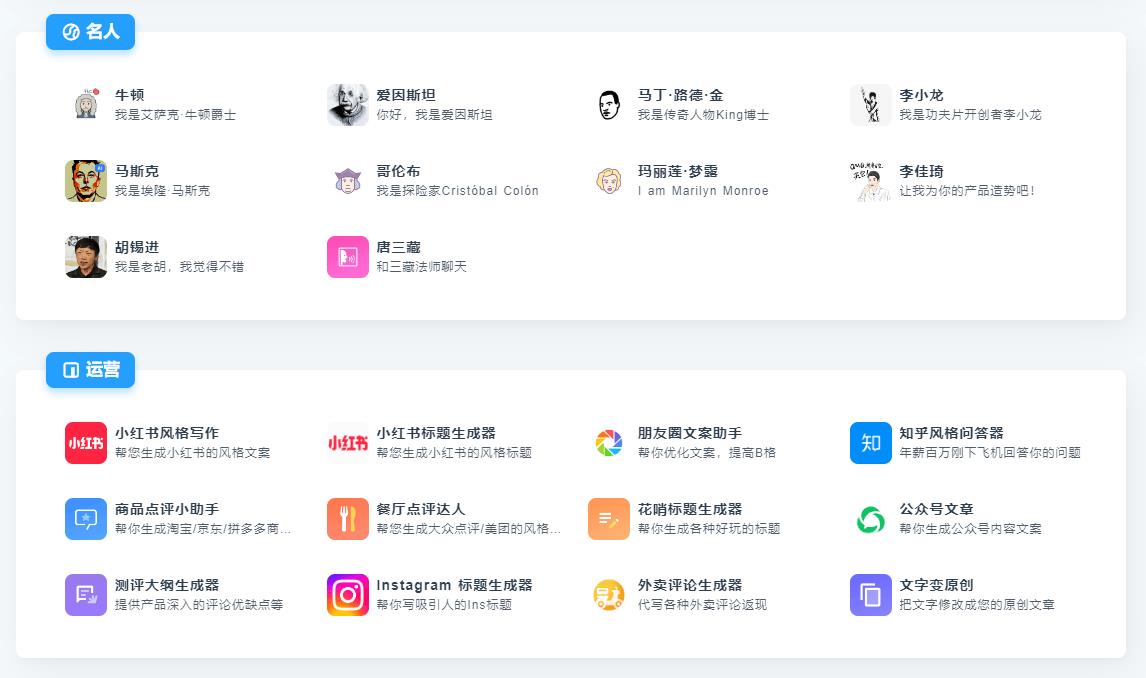Select the Einstein portrait icon

348,104
